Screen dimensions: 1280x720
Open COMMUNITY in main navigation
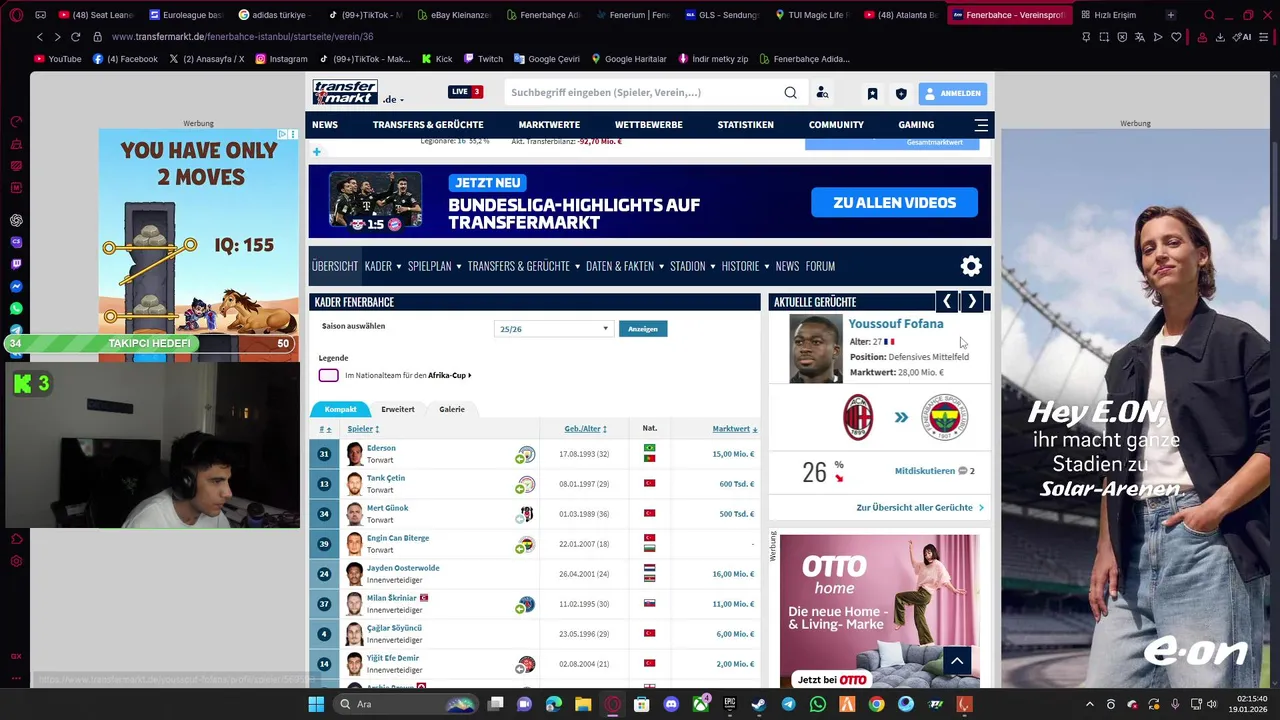tap(836, 125)
